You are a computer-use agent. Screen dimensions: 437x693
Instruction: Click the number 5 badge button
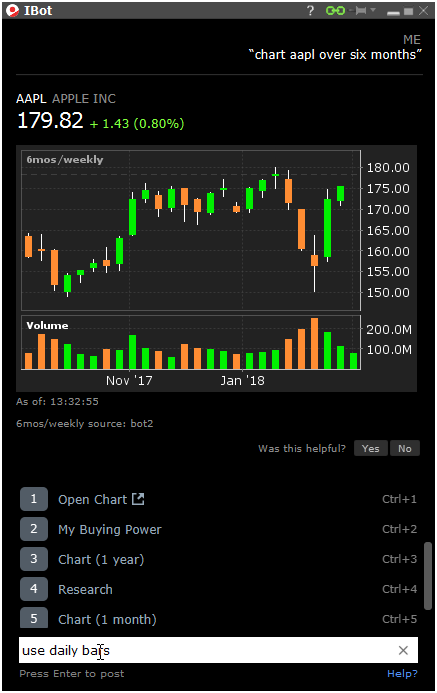pyautogui.click(x=34, y=618)
